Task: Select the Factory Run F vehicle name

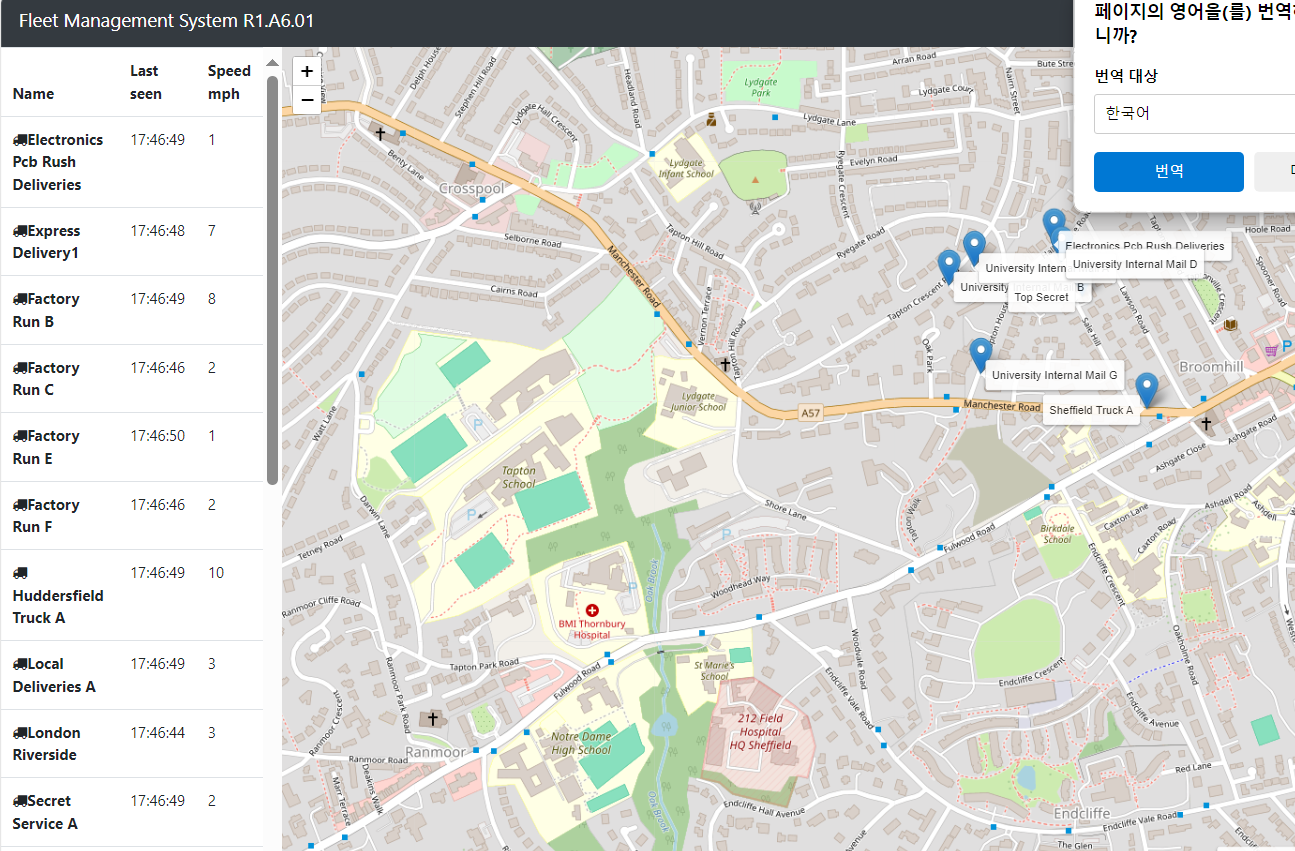Action: (x=46, y=516)
